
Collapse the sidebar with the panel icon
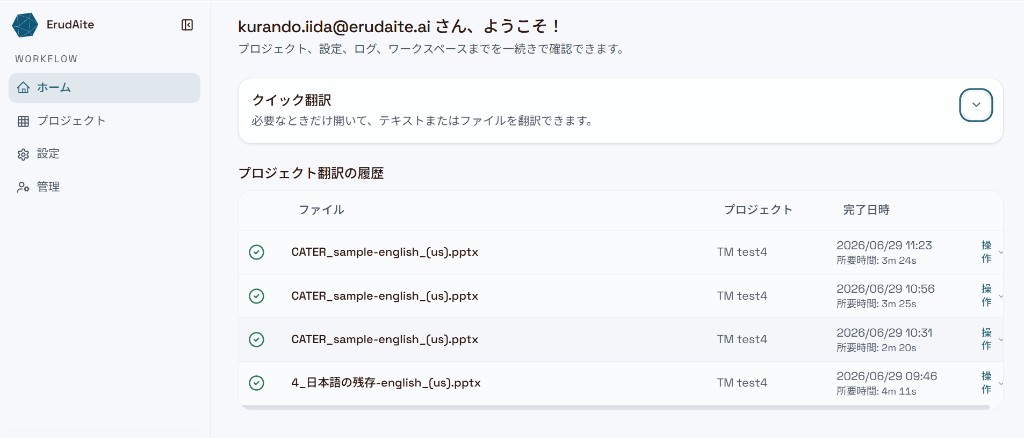point(187,25)
